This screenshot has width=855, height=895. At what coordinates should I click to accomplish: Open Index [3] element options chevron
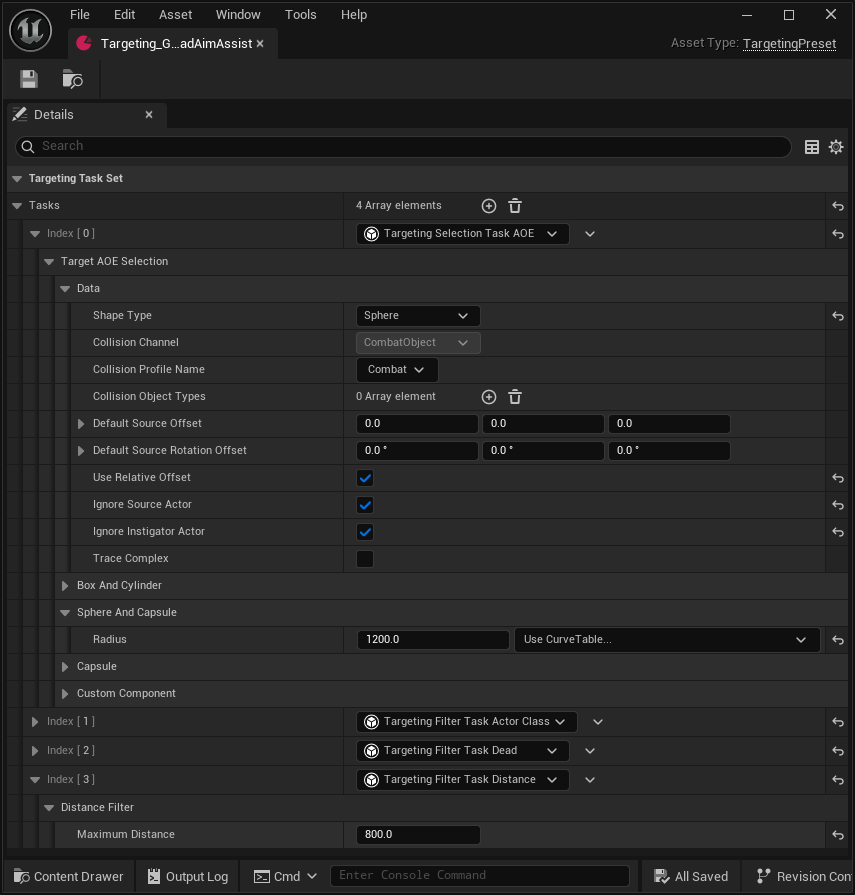point(590,780)
